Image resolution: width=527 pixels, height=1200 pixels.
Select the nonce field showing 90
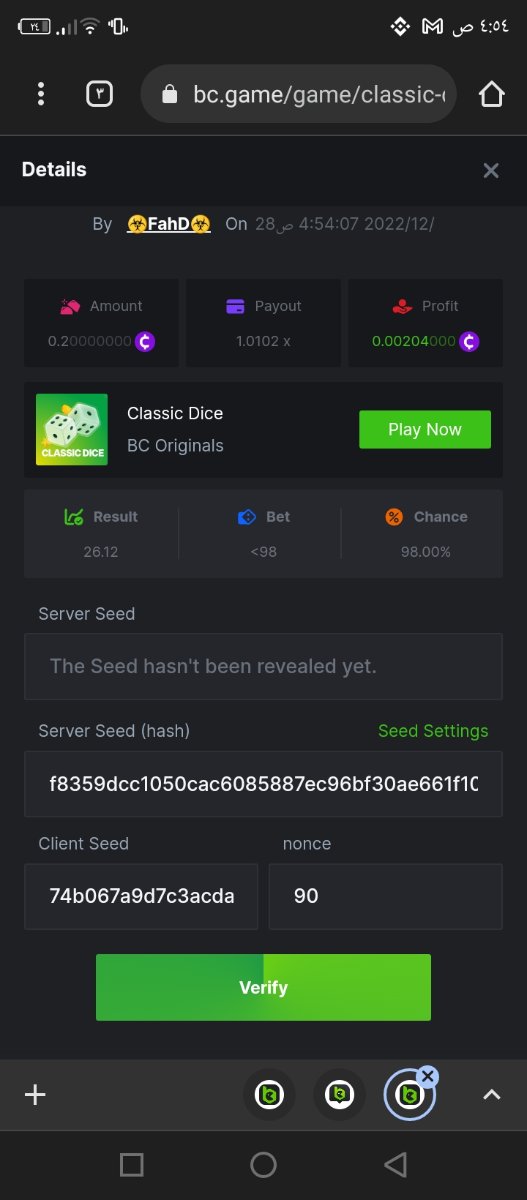point(386,896)
